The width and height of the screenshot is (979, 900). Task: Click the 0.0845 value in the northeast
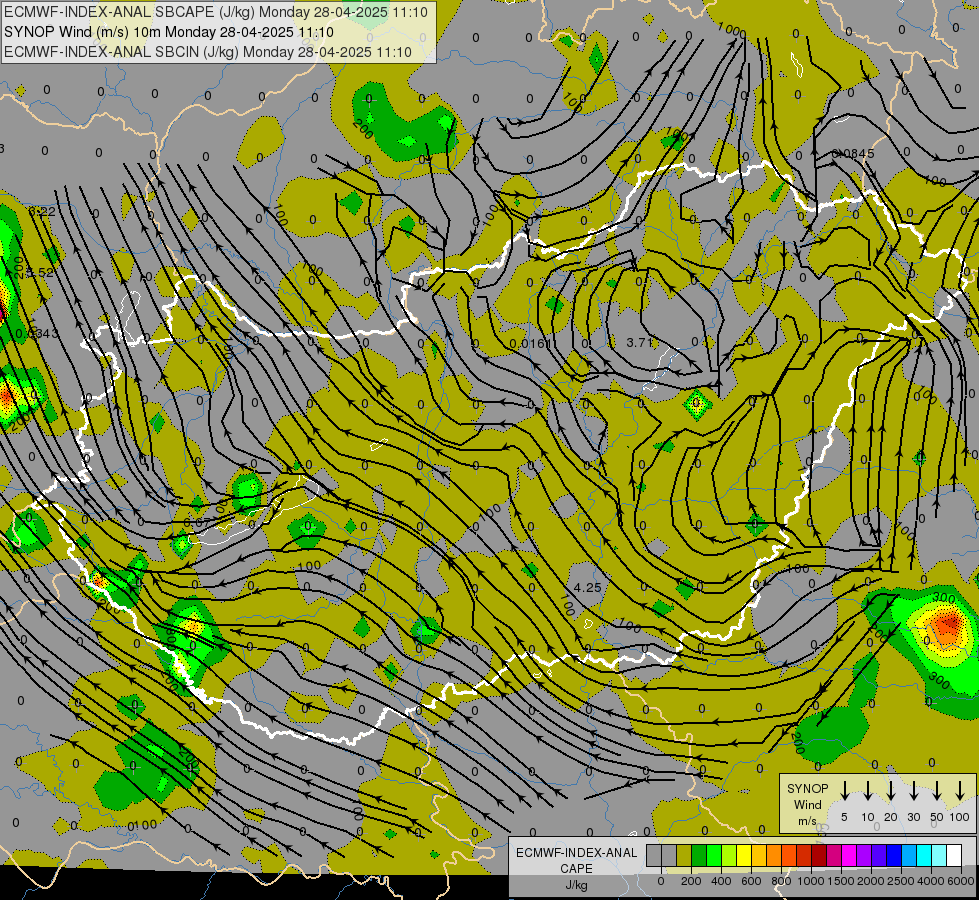(x=853, y=154)
